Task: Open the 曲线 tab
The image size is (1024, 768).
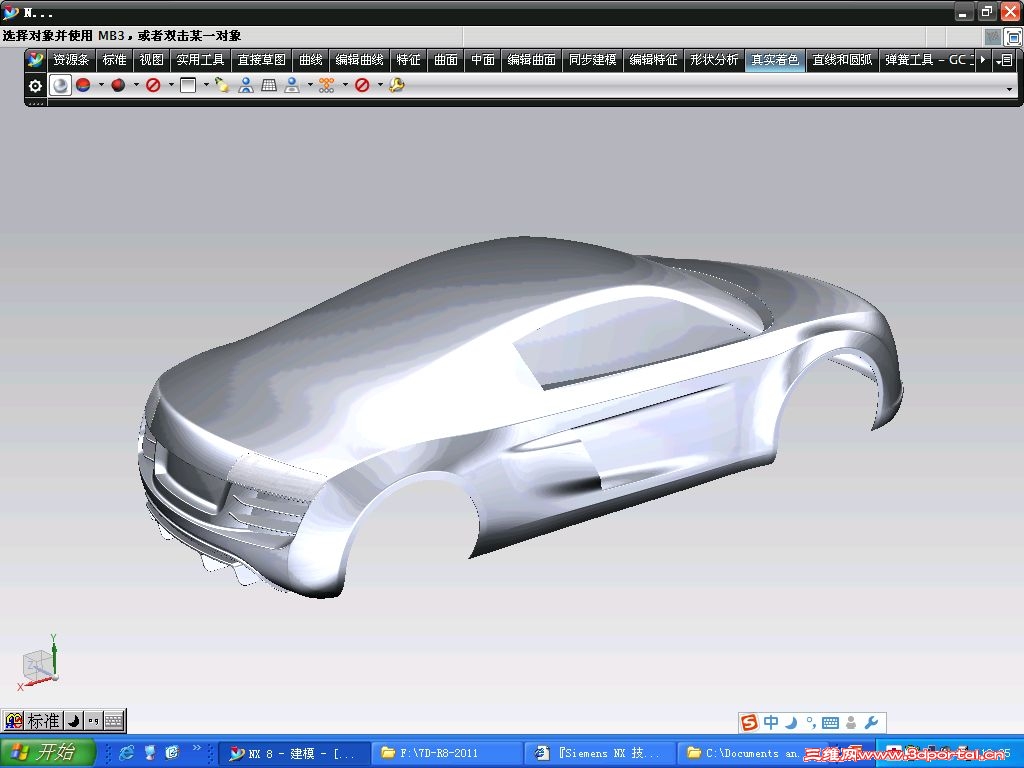Action: 311,60
